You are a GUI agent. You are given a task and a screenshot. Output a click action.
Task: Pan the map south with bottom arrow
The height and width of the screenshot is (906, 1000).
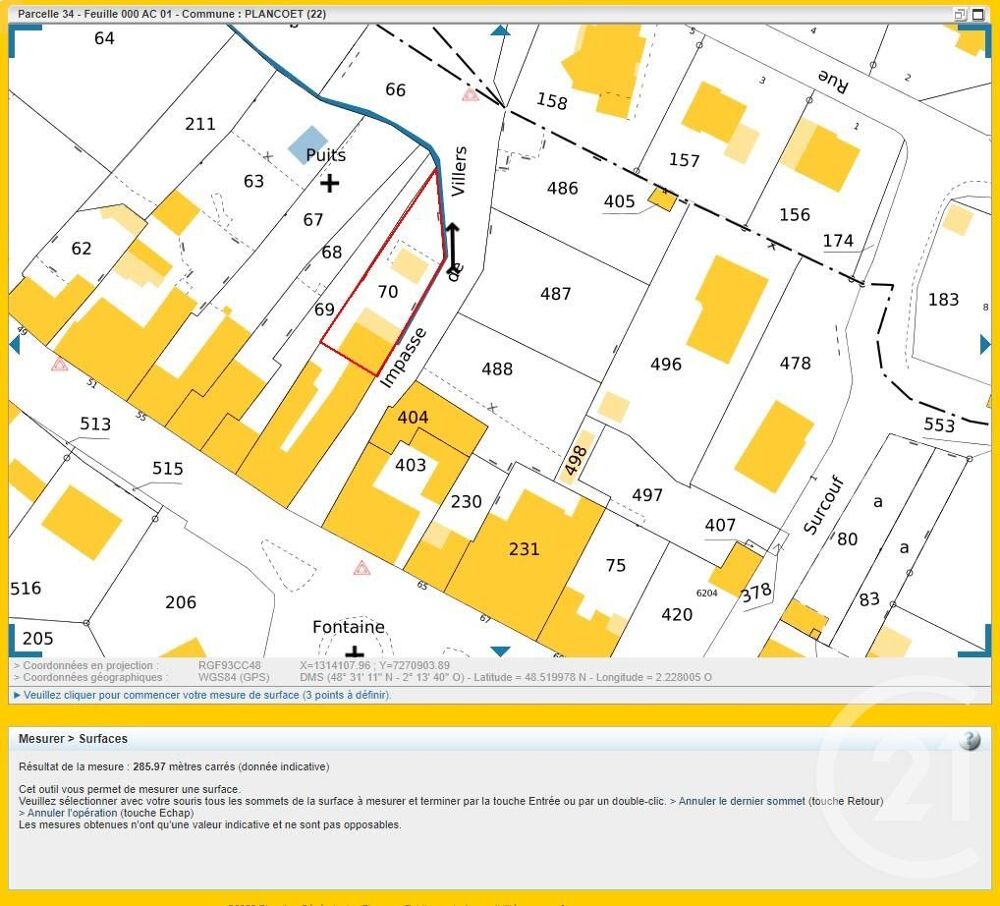tap(500, 651)
